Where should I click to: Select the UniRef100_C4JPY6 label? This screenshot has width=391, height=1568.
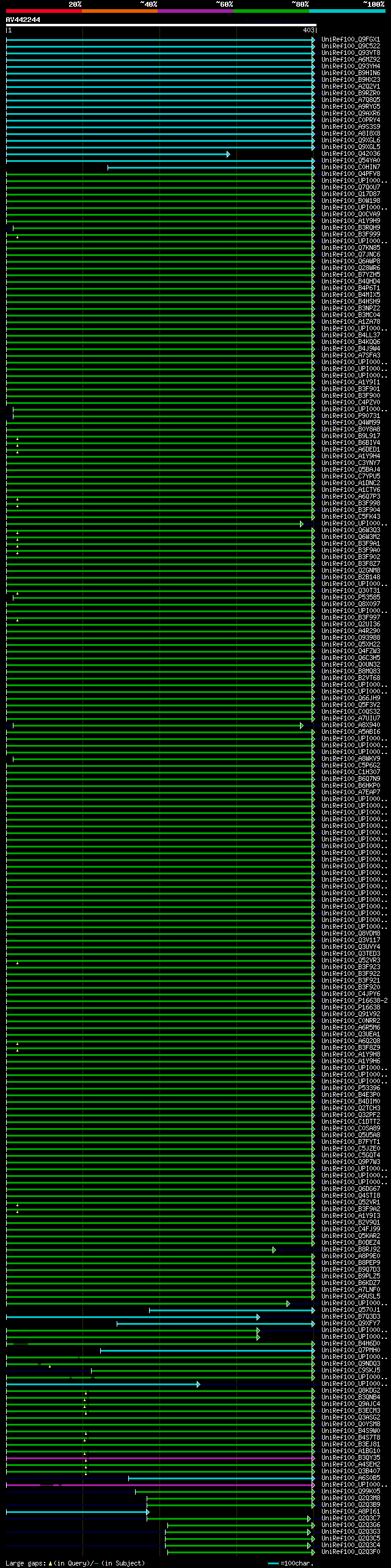pos(351,994)
